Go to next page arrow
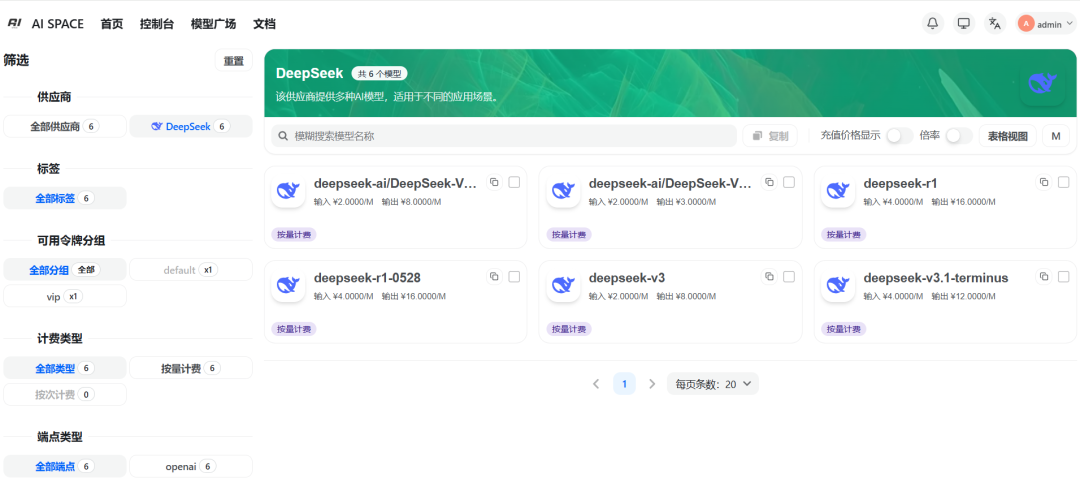The width and height of the screenshot is (1080, 495). pos(652,383)
